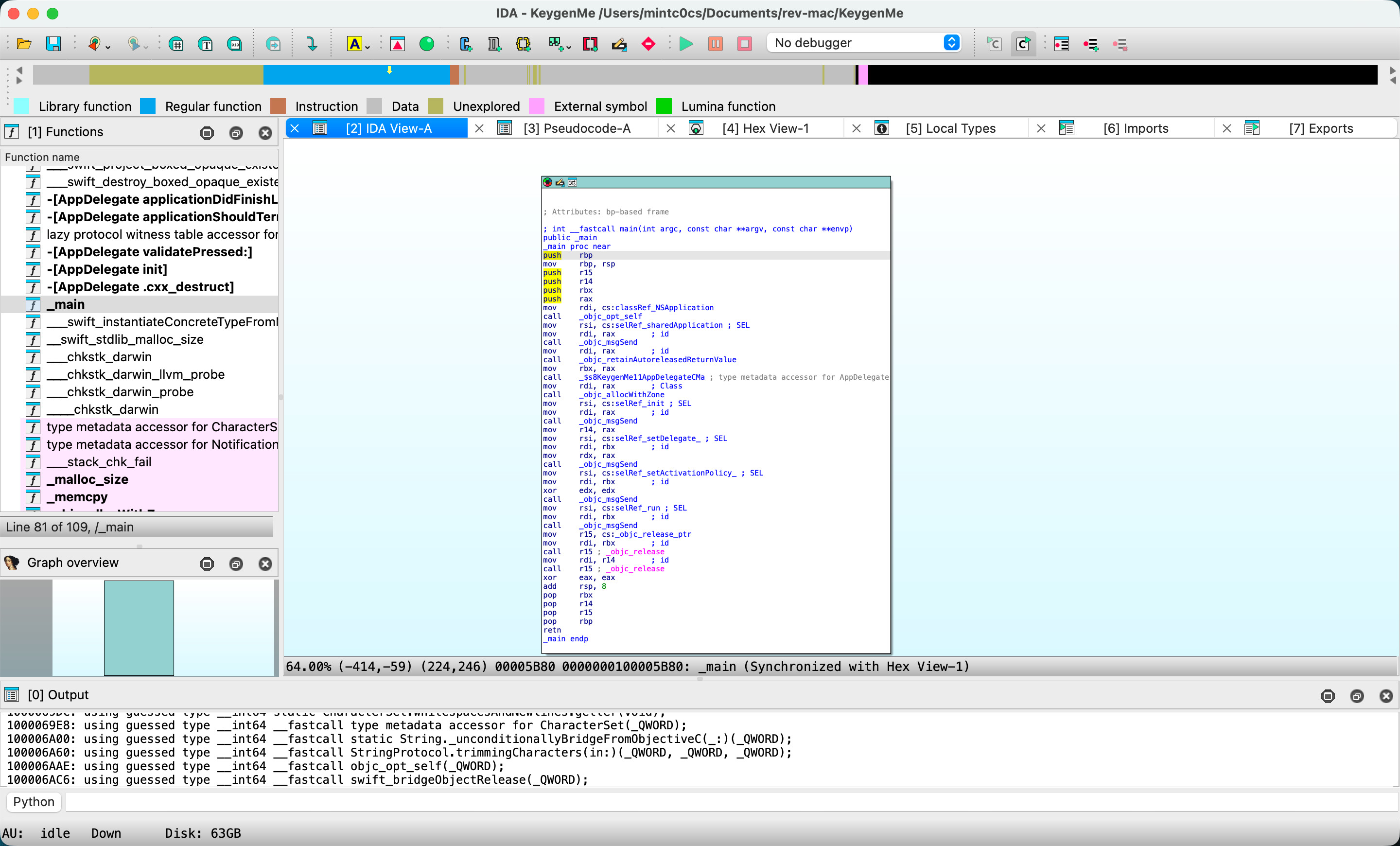
Task: Click the Python console language button
Action: pyautogui.click(x=34, y=802)
